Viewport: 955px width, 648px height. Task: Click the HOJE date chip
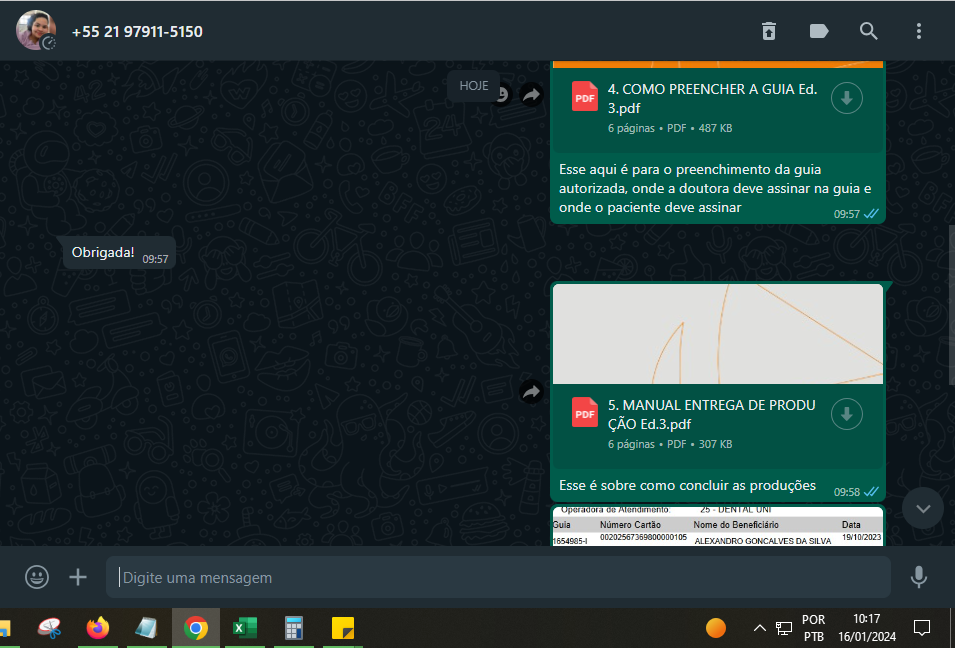point(474,86)
